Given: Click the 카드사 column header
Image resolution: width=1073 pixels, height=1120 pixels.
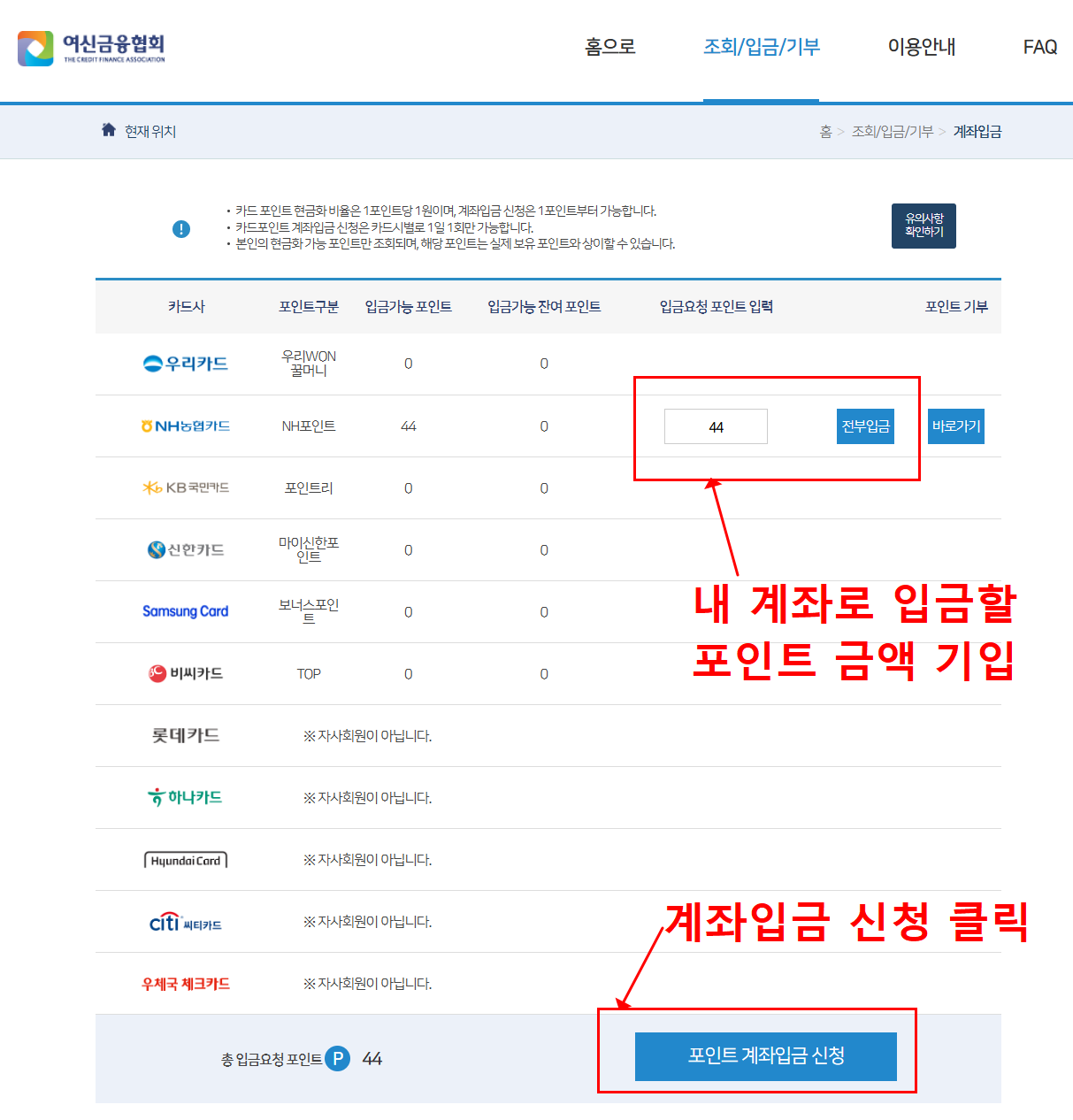Looking at the screenshot, I should 186,306.
